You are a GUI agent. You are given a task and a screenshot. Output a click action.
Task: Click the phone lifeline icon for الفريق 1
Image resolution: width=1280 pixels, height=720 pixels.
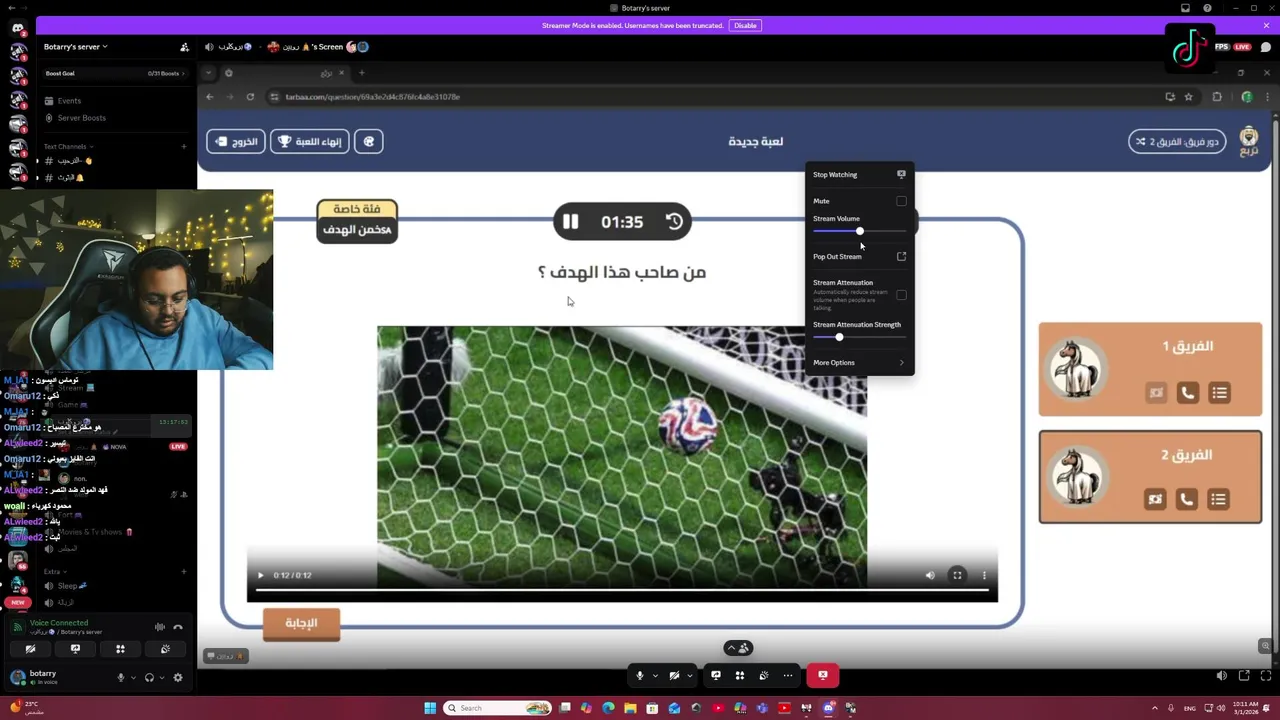[x=1187, y=393]
